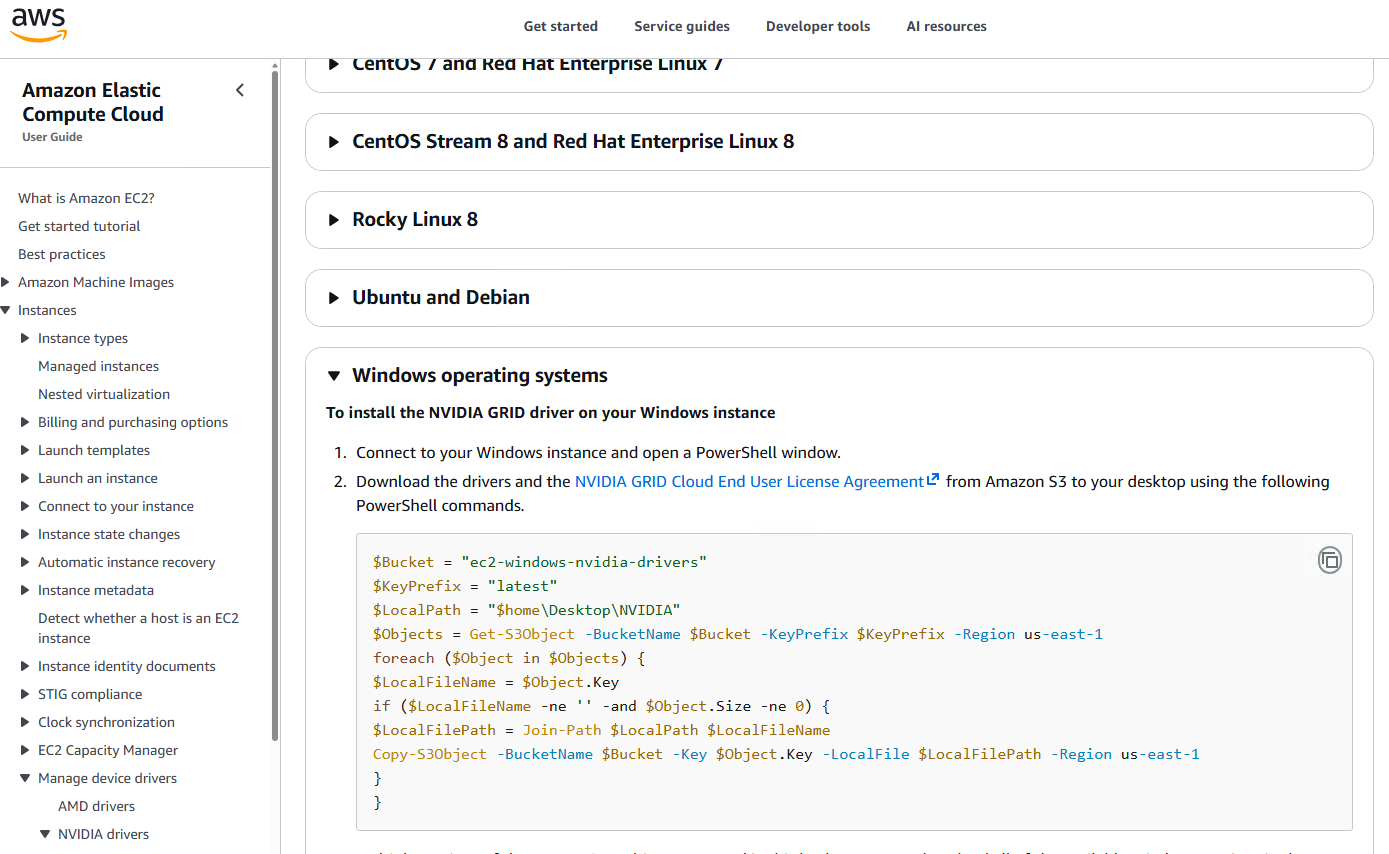This screenshot has width=1389, height=854.
Task: Expand the Instance state changes arrow
Action: pyautogui.click(x=26, y=535)
